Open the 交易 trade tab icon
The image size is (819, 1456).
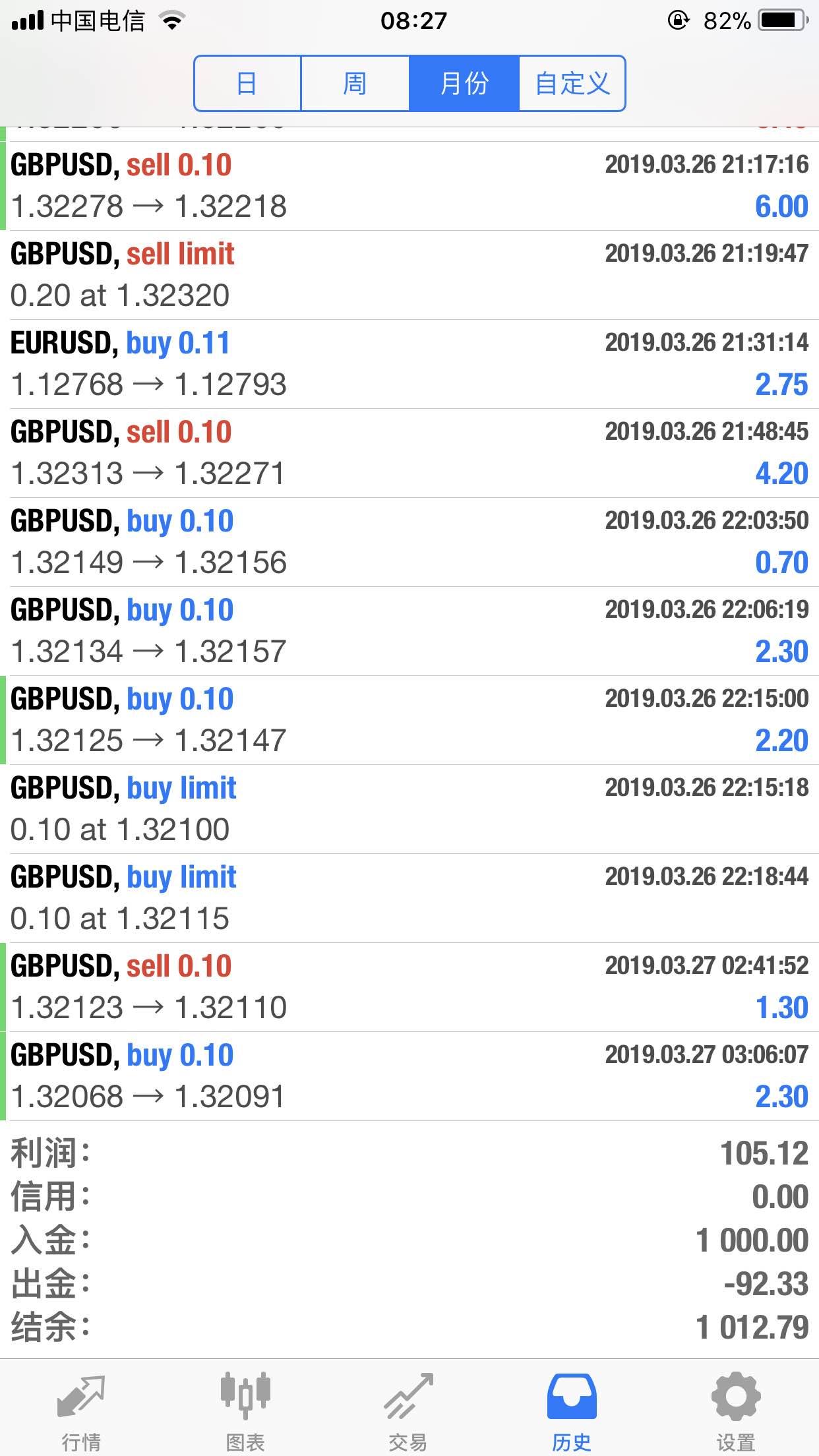tap(409, 1395)
